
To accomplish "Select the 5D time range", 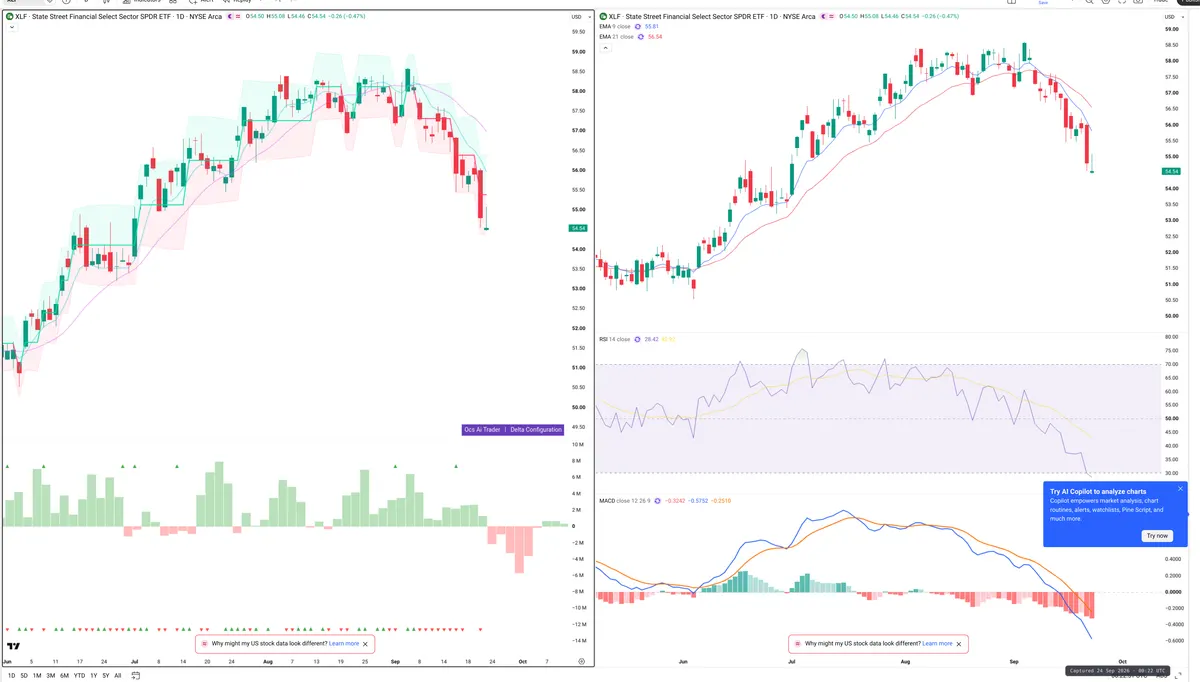I will click(x=24, y=675).
